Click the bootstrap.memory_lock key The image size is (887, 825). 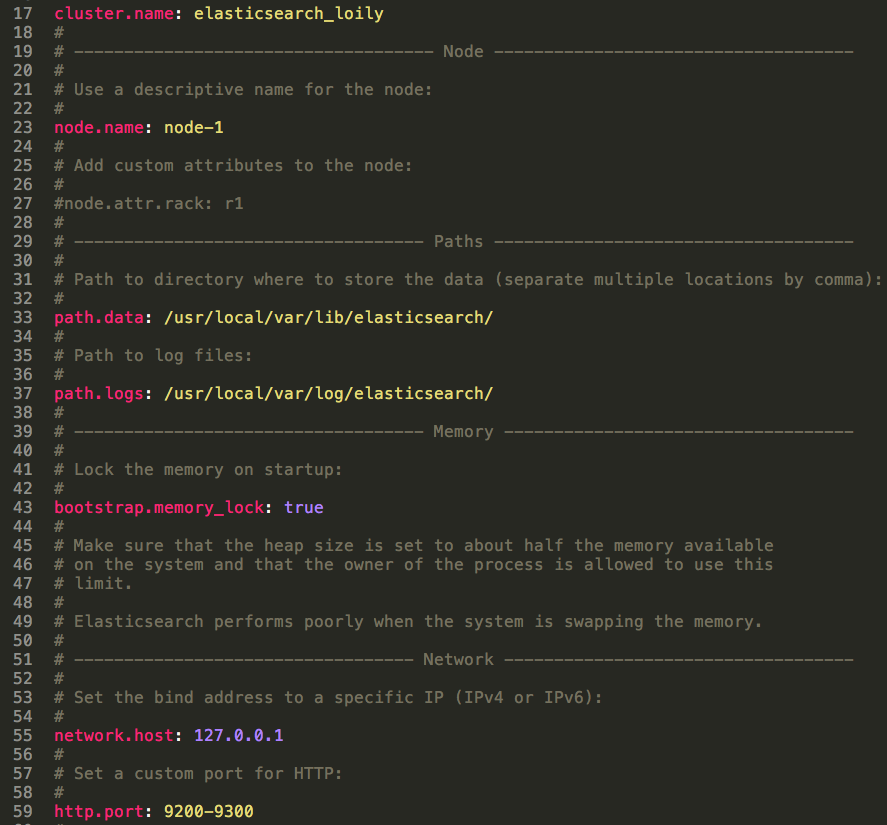[x=159, y=508]
